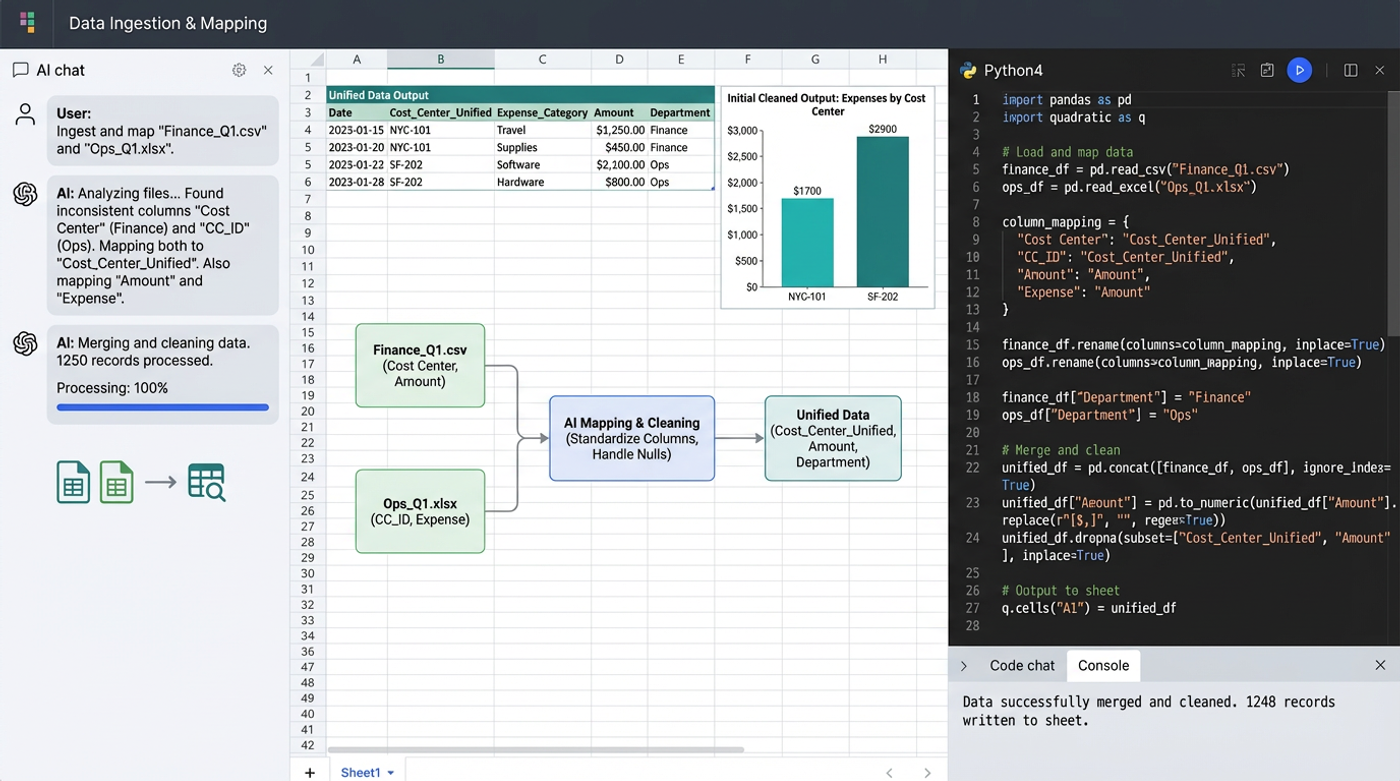Click code line 8 "column_mapping"
The width and height of the screenshot is (1400, 781).
click(x=1066, y=222)
